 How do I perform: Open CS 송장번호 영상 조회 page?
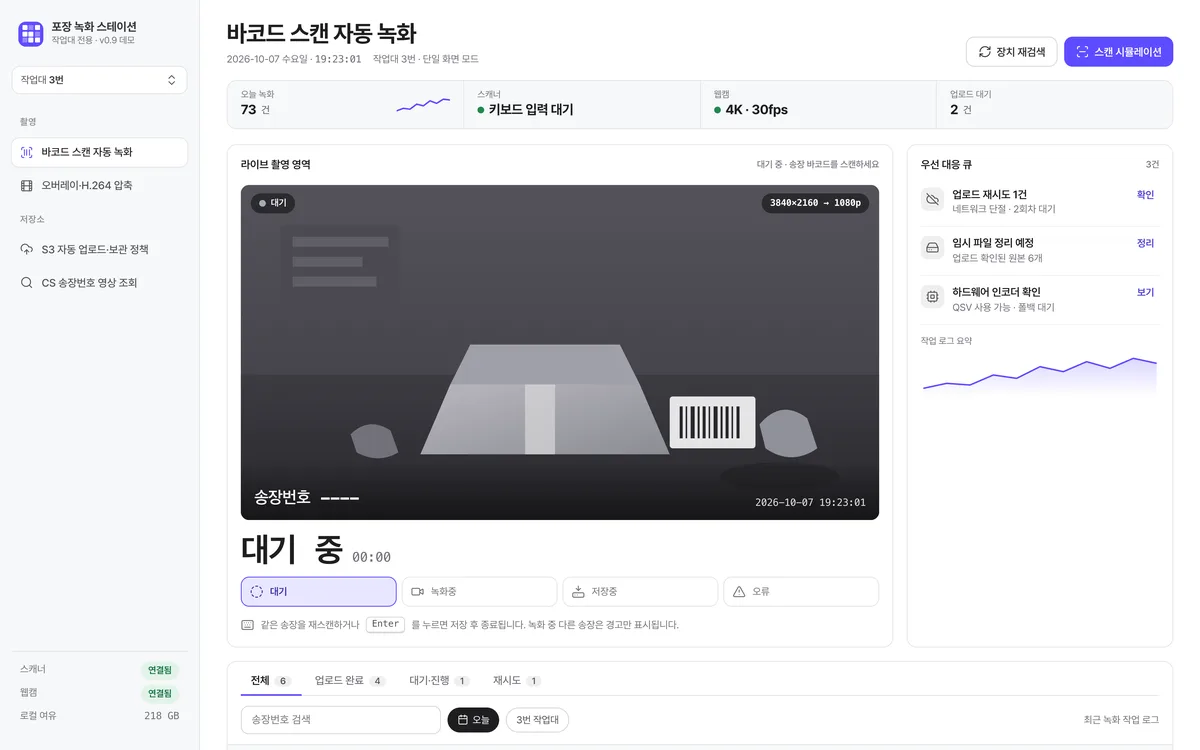pos(99,283)
